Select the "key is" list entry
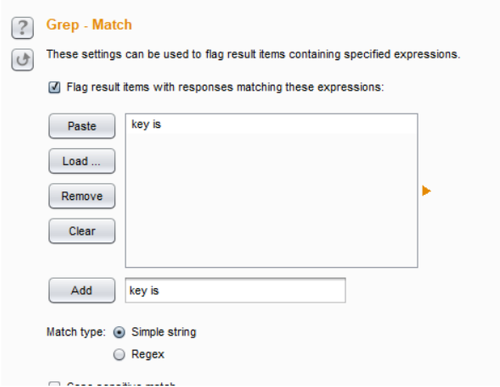 point(271,124)
